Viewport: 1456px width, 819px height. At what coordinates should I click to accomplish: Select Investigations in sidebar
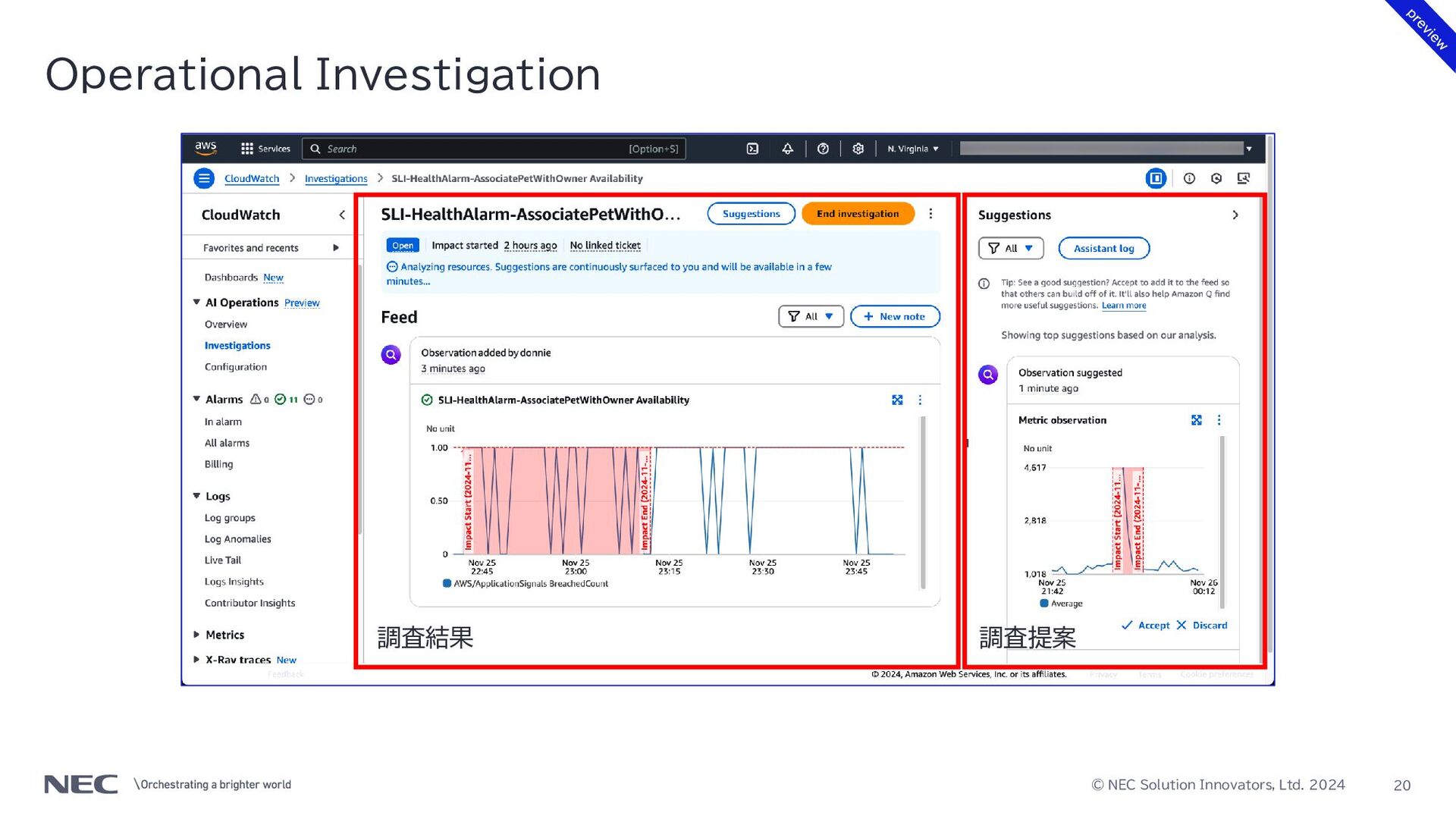[x=237, y=346]
